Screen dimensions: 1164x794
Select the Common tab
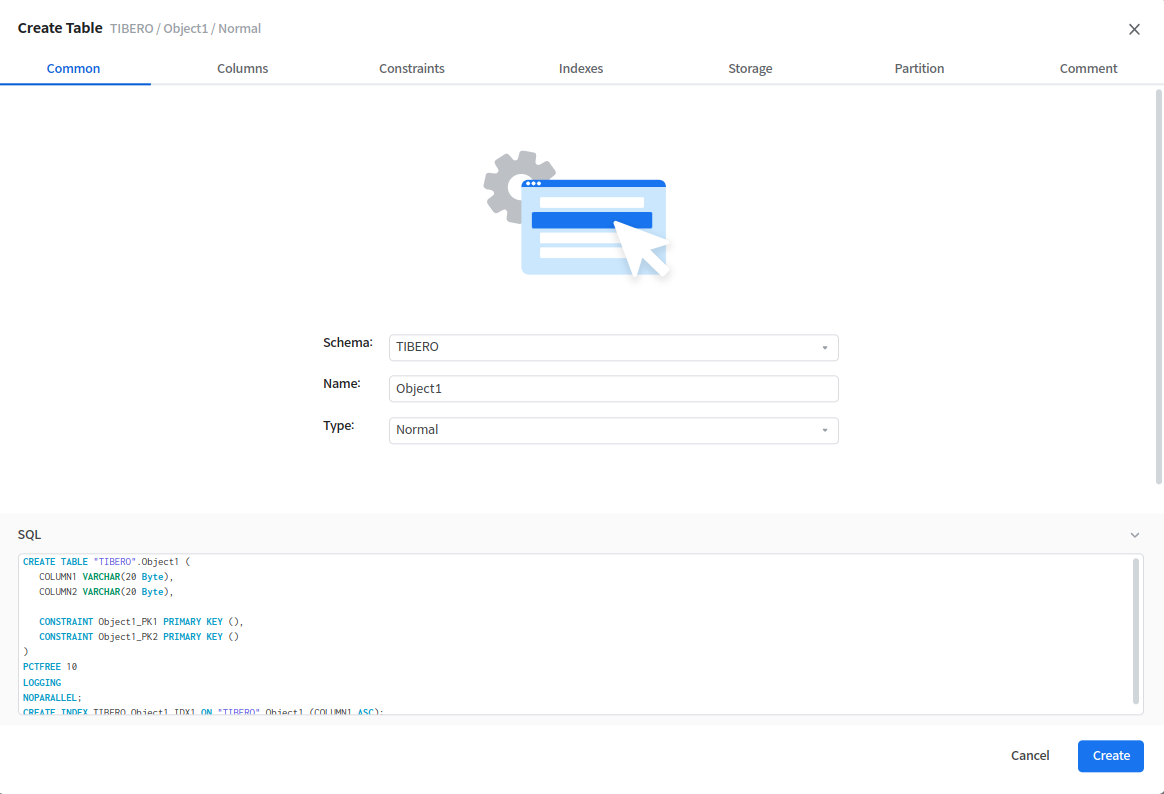click(x=74, y=68)
